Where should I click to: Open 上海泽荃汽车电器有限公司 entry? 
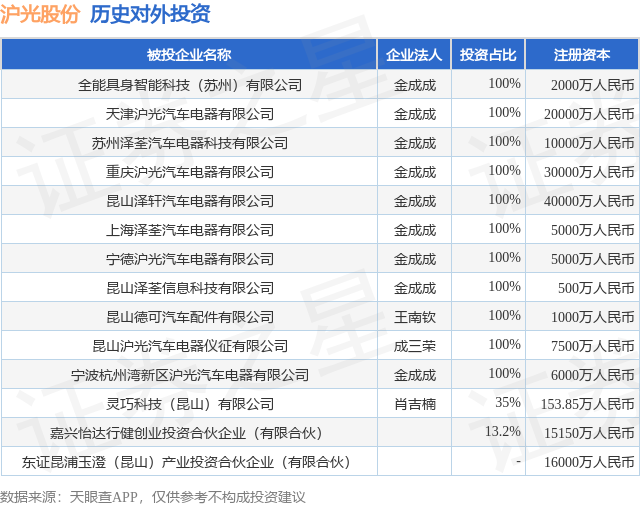click(x=190, y=230)
